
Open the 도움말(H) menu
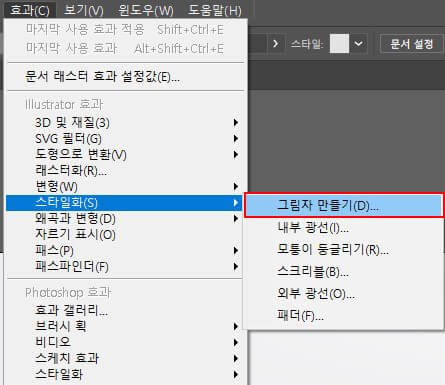pyautogui.click(x=215, y=10)
